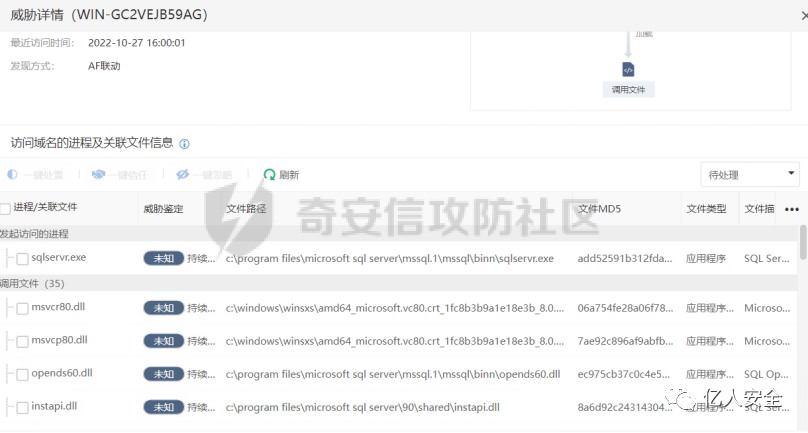Image resolution: width=808 pixels, height=433 pixels.
Task: Click the info icon beside 访问域名的进程及关联文件信息
Action: tap(184, 144)
